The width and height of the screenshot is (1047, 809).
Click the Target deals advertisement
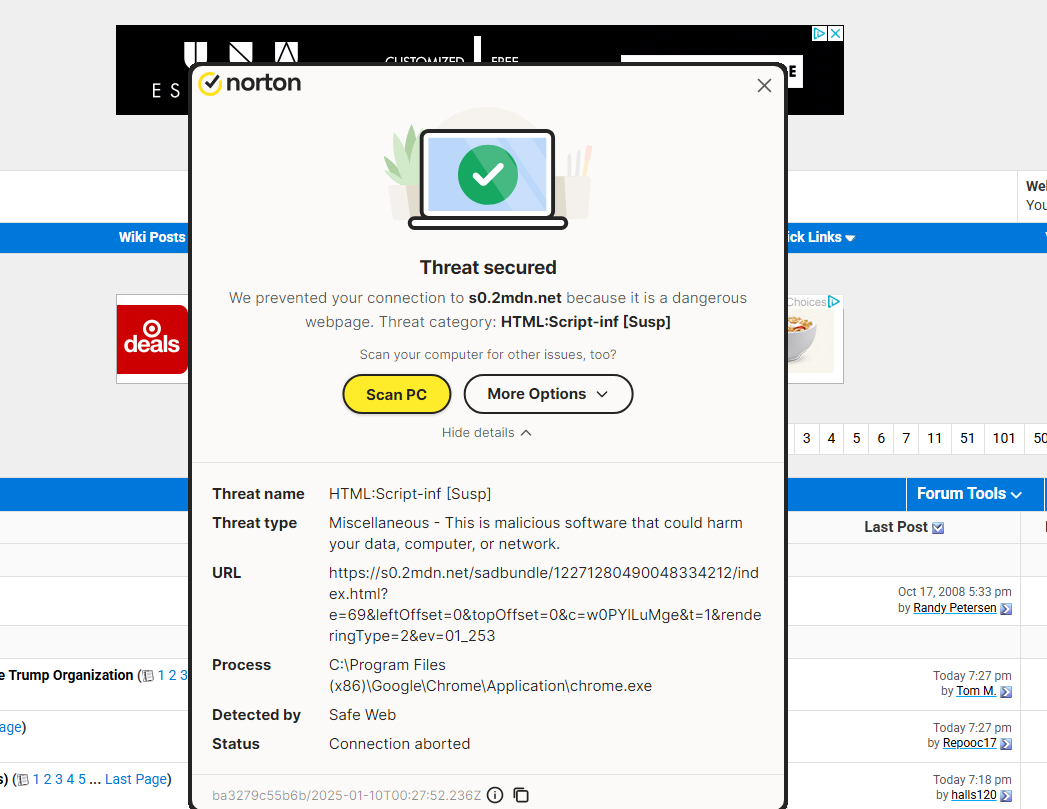pyautogui.click(x=152, y=339)
